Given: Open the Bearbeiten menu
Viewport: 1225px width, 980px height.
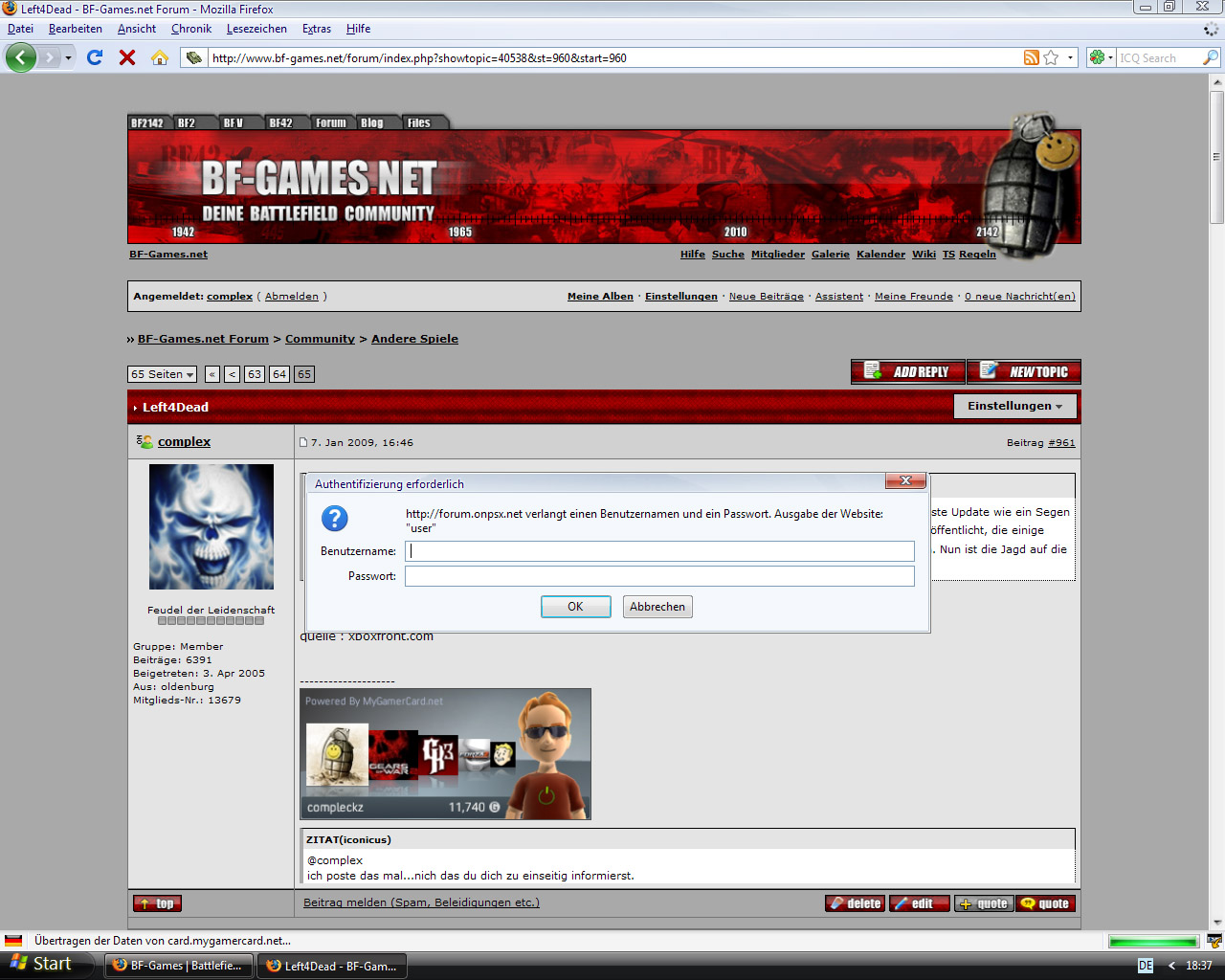Looking at the screenshot, I should [76, 29].
